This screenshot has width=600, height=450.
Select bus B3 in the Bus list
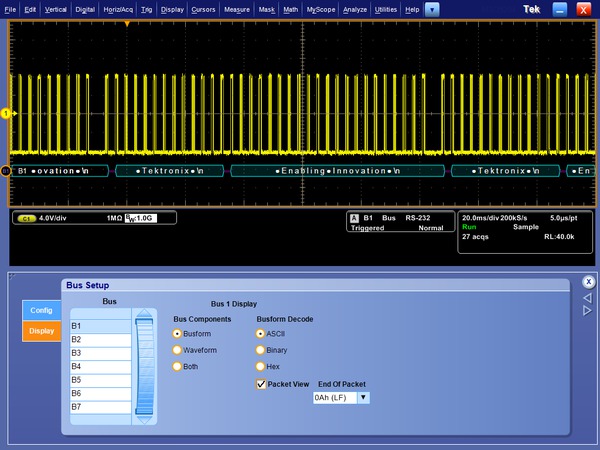point(99,353)
